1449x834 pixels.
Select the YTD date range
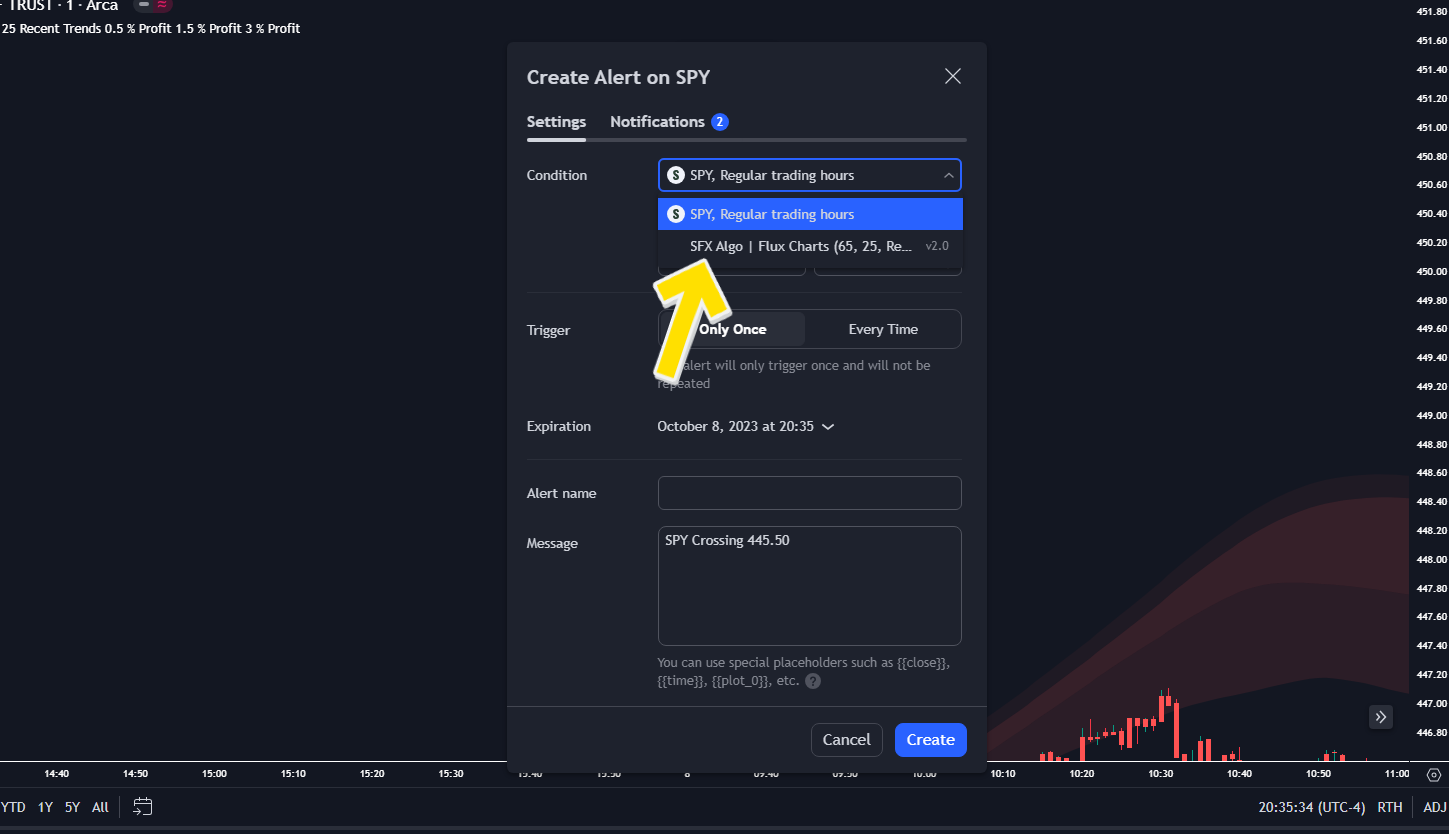(x=13, y=807)
